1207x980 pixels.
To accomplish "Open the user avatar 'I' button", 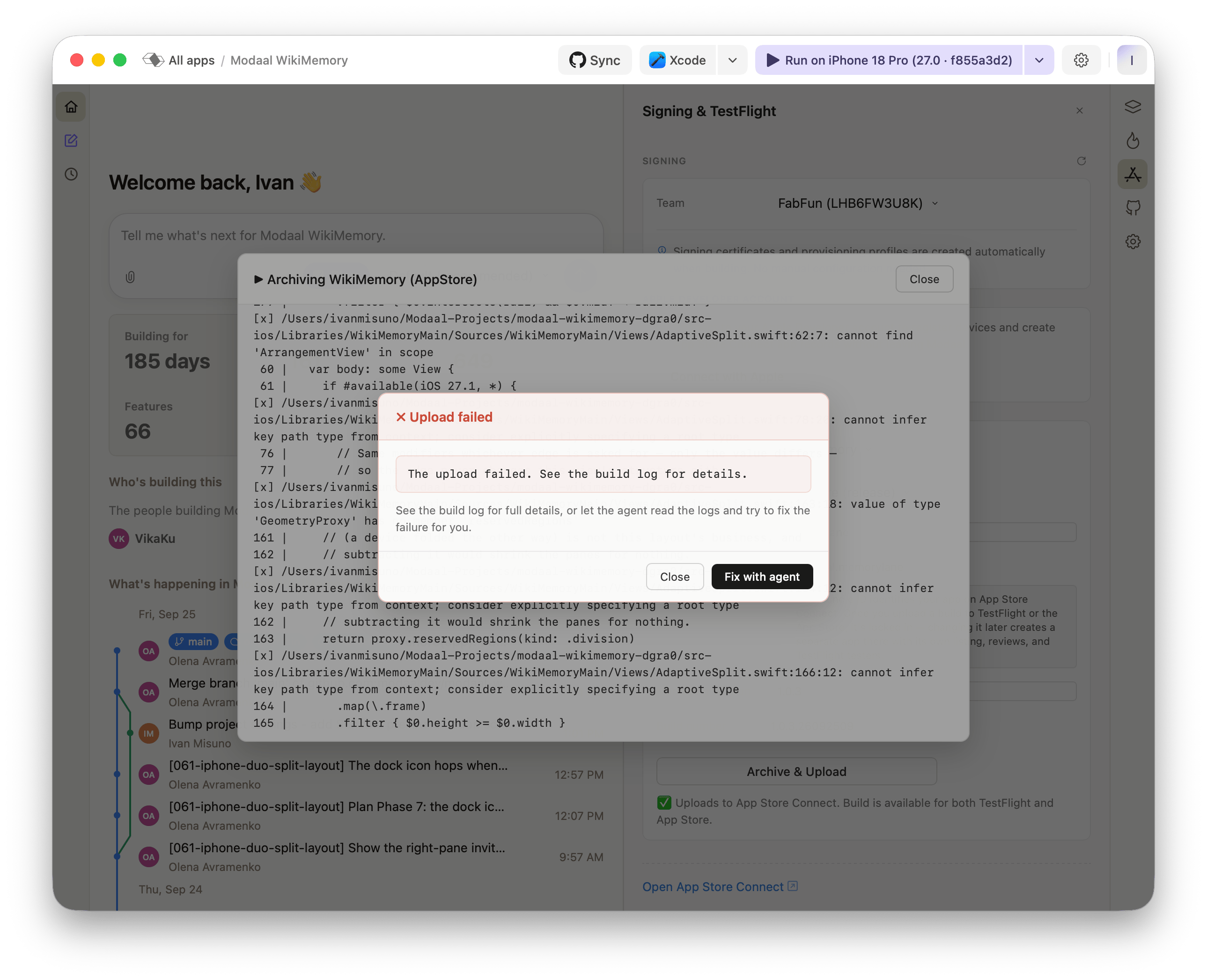I will 1131,60.
